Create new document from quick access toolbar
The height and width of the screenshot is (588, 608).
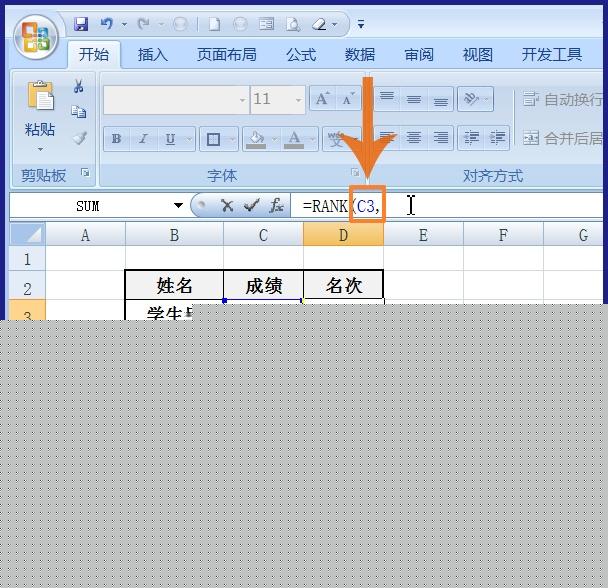(214, 25)
